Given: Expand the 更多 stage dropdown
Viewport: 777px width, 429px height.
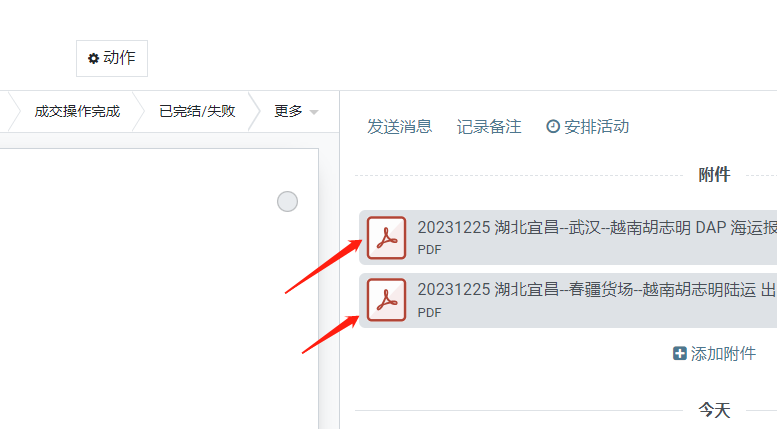Looking at the screenshot, I should point(296,111).
